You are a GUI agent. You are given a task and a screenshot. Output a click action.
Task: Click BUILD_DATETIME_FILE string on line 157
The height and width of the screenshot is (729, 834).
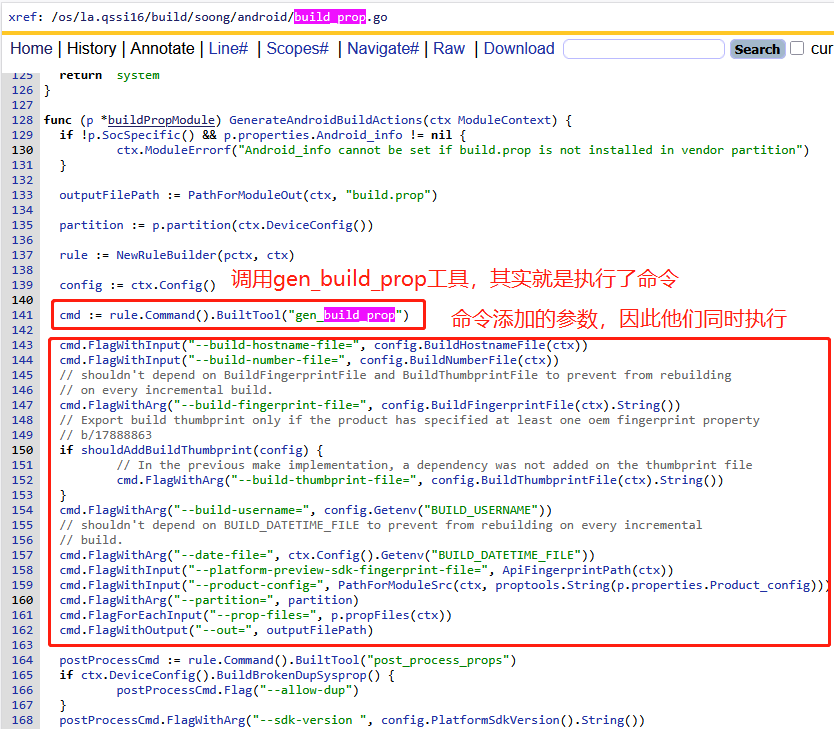[506, 555]
